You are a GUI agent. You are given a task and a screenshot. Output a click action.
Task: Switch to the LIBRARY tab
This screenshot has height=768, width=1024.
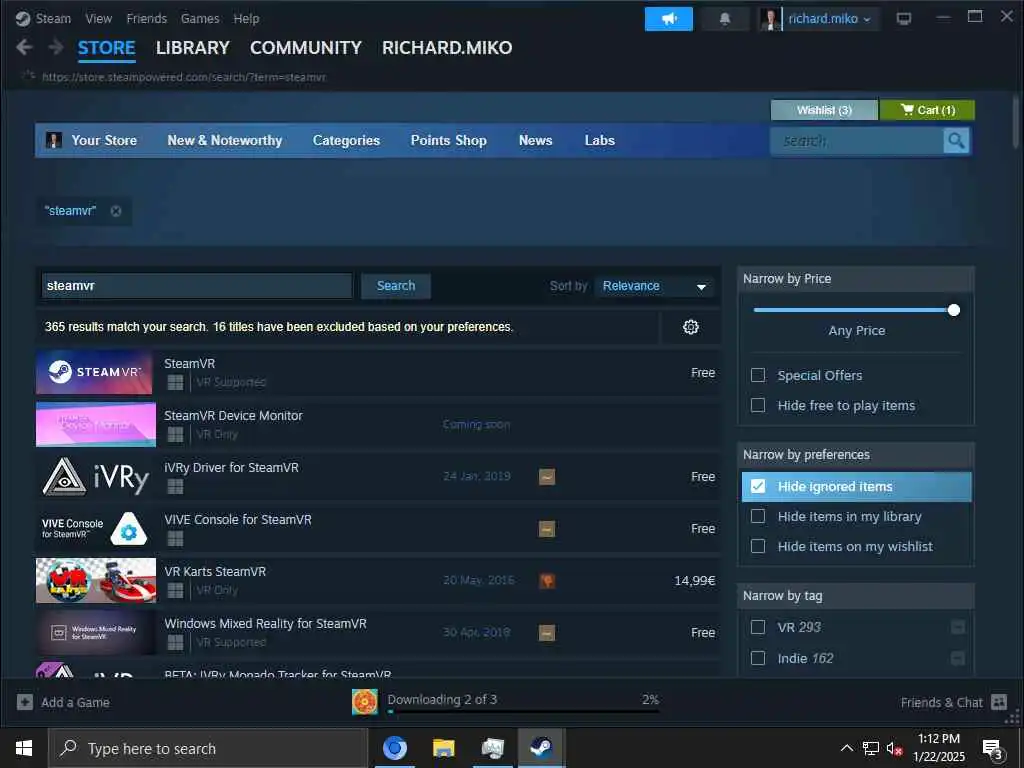193,48
